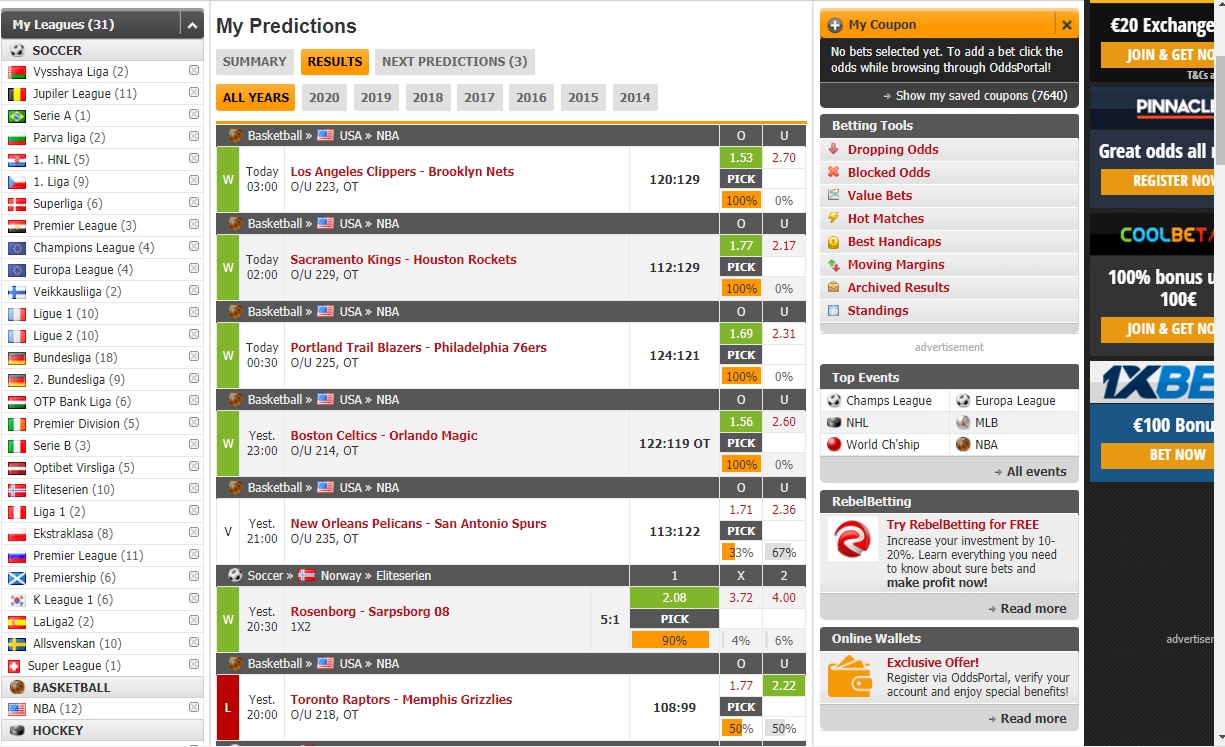The width and height of the screenshot is (1225, 747).
Task: Open Try RebelBetting for FREE link
Action: [963, 525]
